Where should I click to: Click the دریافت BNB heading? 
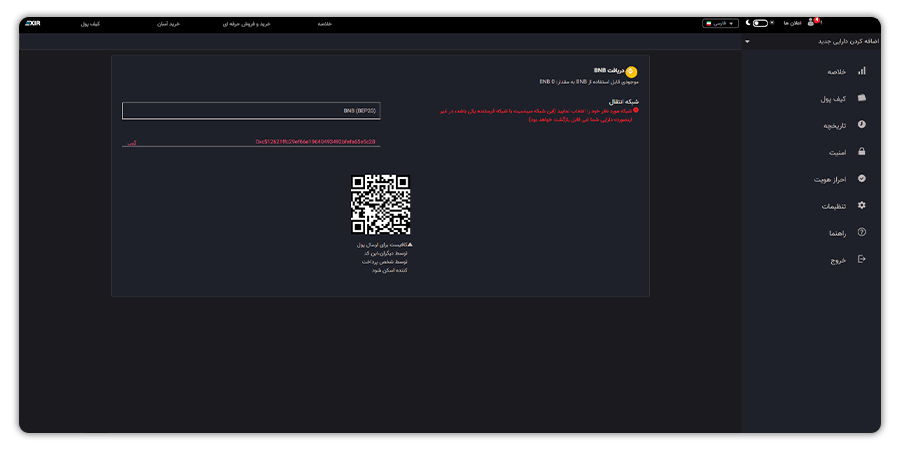608,70
